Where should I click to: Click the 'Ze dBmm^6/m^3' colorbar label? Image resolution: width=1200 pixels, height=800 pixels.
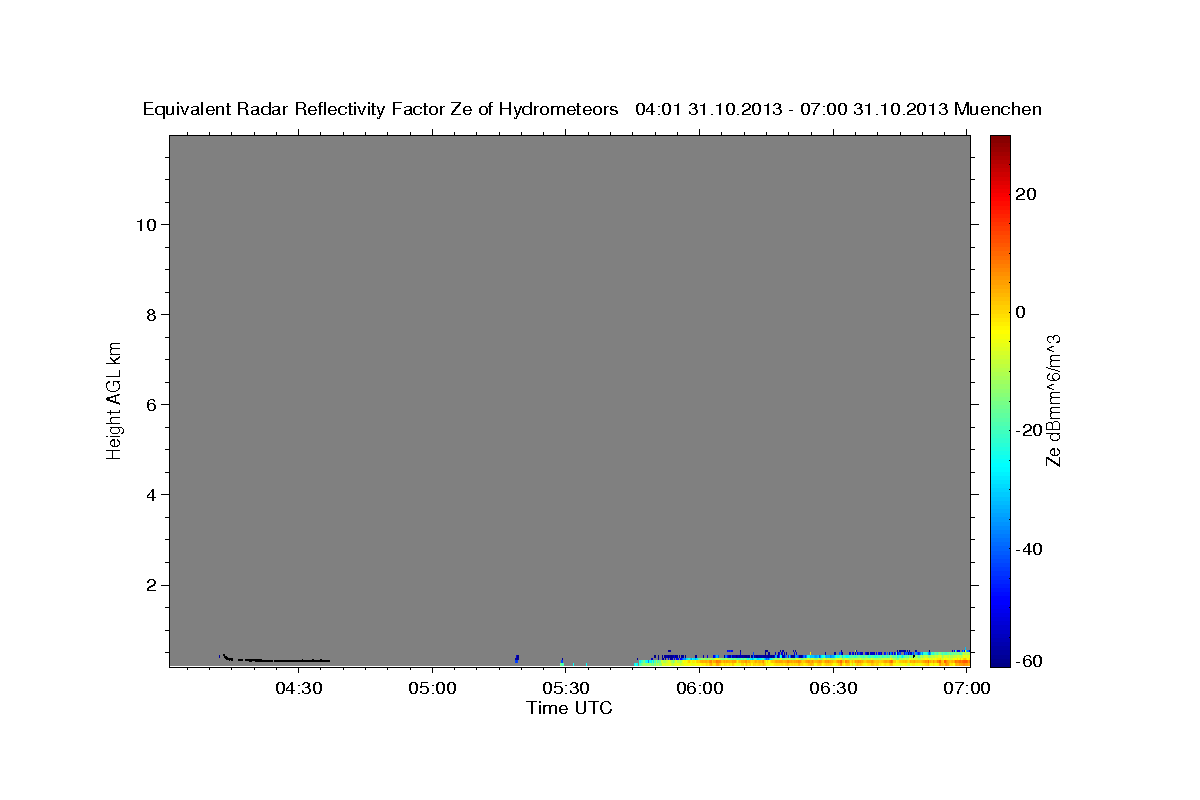pos(1052,400)
